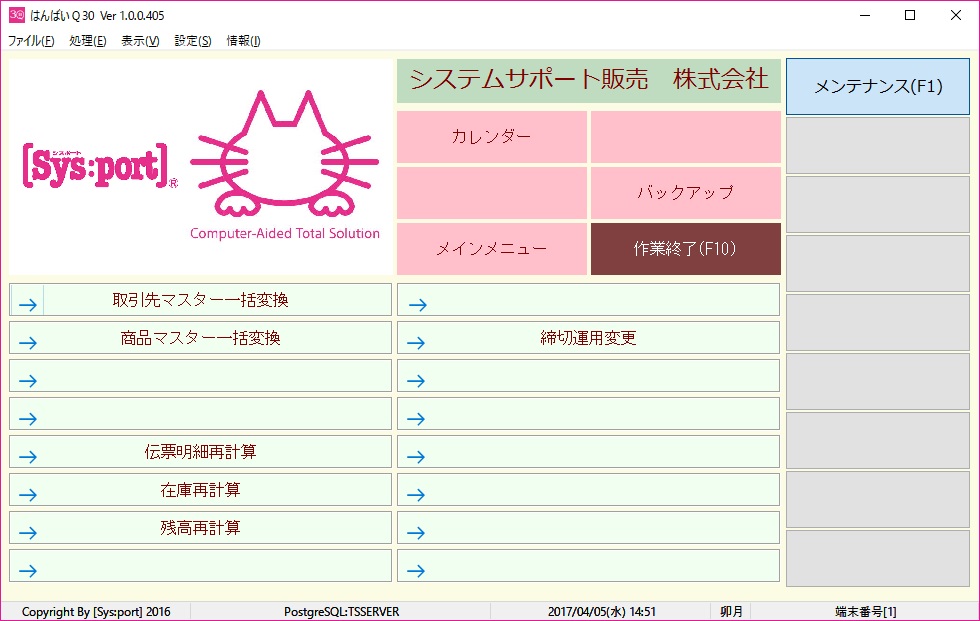Image resolution: width=980 pixels, height=621 pixels.
Task: Maximize the はんばいQ30 window
Action: [910, 15]
